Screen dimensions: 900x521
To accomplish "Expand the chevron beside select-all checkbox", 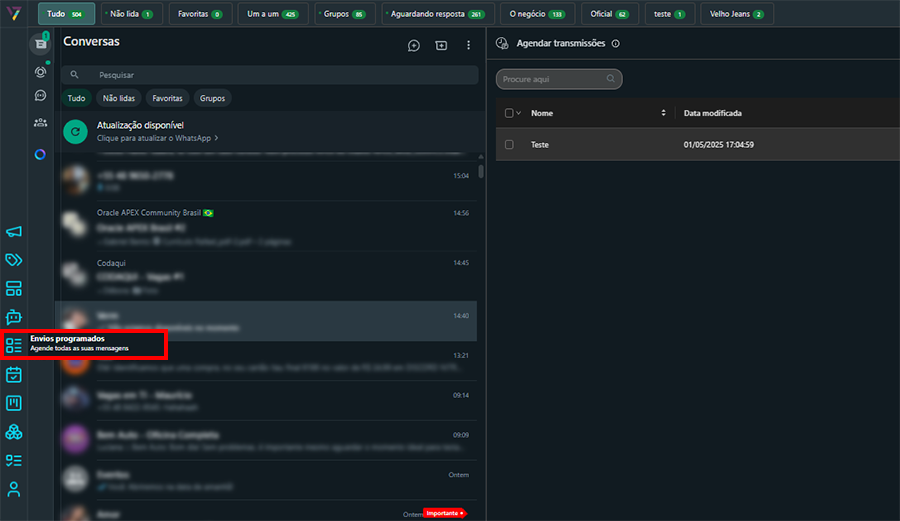I will pyautogui.click(x=518, y=113).
